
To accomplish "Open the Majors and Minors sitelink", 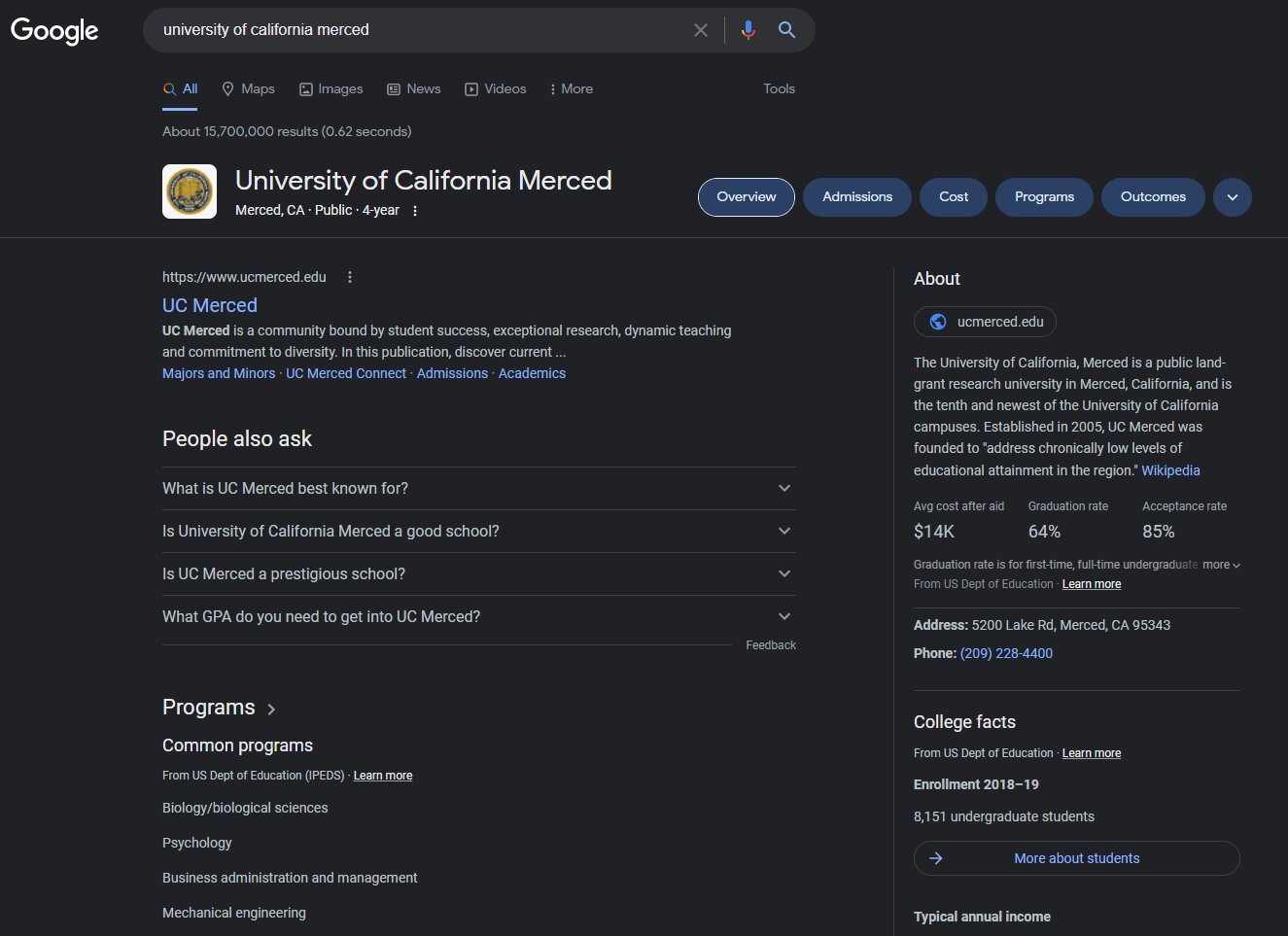I will [219, 373].
